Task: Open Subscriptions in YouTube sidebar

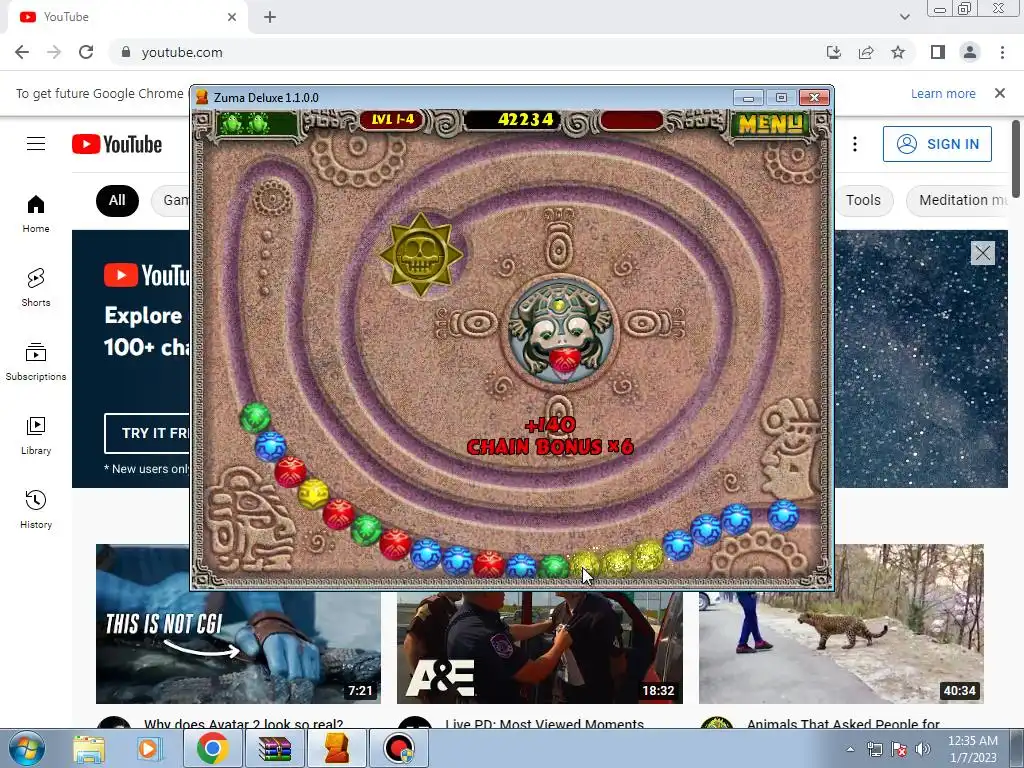Action: (36, 361)
